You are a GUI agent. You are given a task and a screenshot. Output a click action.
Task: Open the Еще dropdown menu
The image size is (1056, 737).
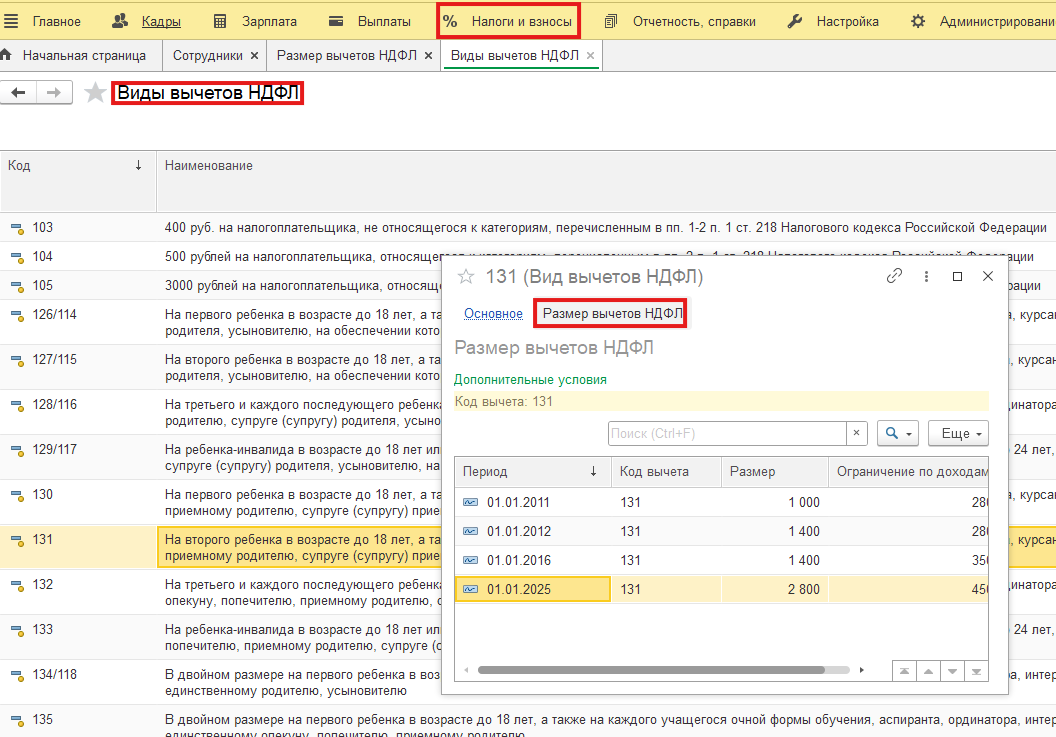point(958,434)
